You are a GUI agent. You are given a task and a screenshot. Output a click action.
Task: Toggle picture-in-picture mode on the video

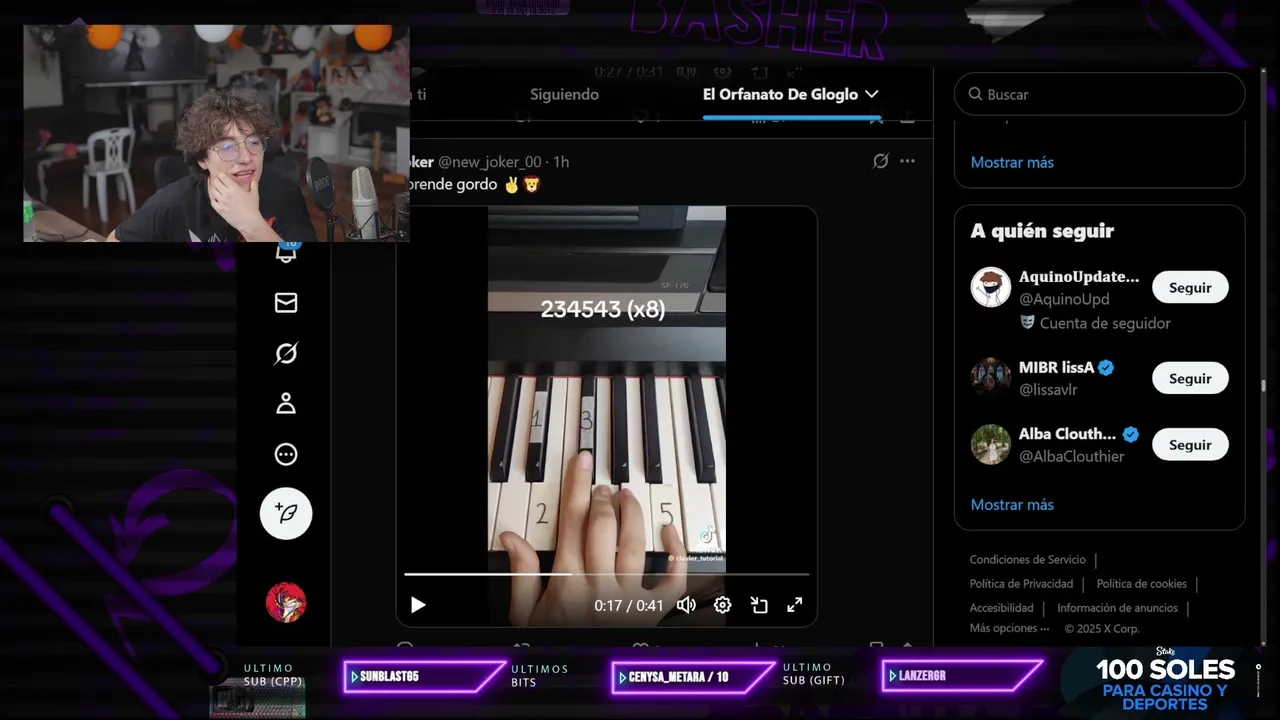[759, 605]
